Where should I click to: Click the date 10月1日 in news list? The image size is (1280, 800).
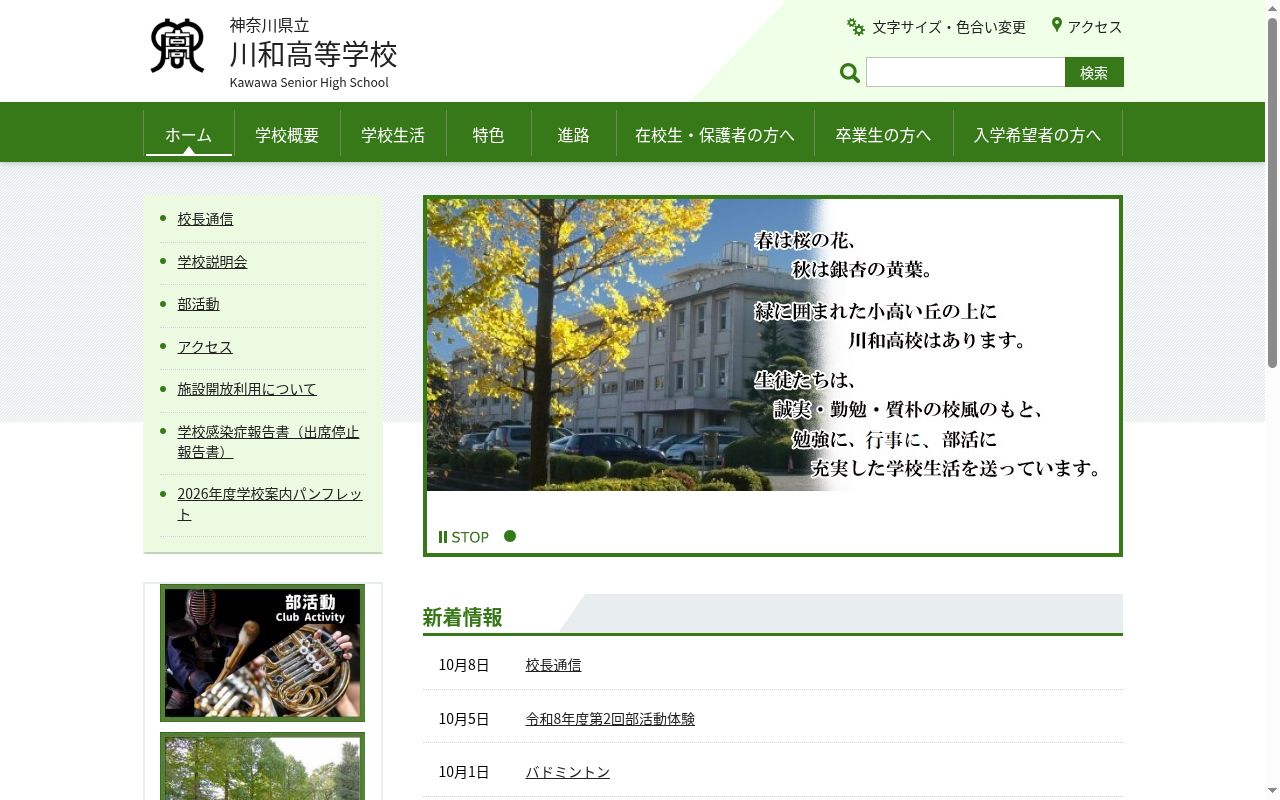pyautogui.click(x=464, y=772)
